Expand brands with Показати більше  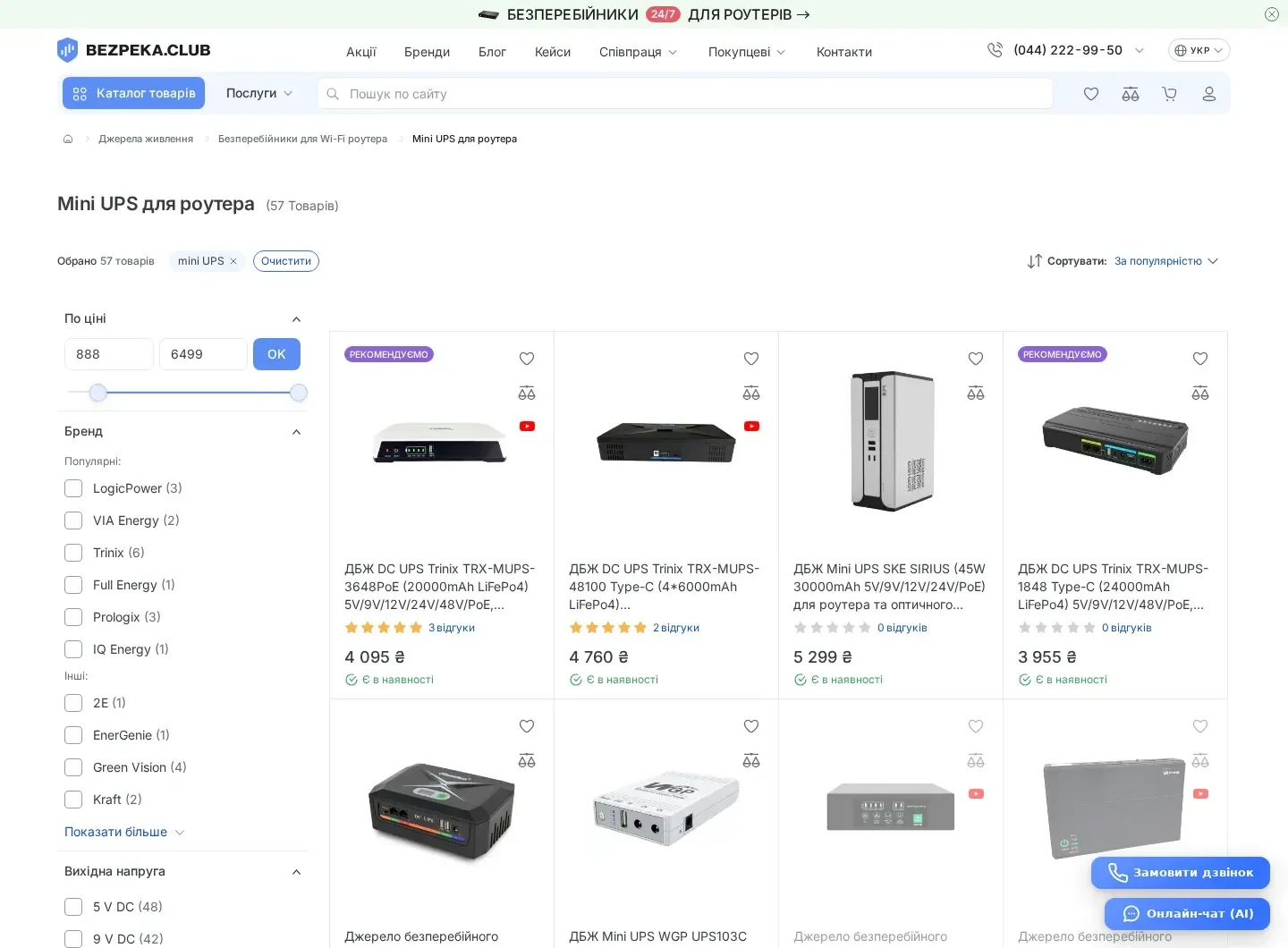pos(124,832)
